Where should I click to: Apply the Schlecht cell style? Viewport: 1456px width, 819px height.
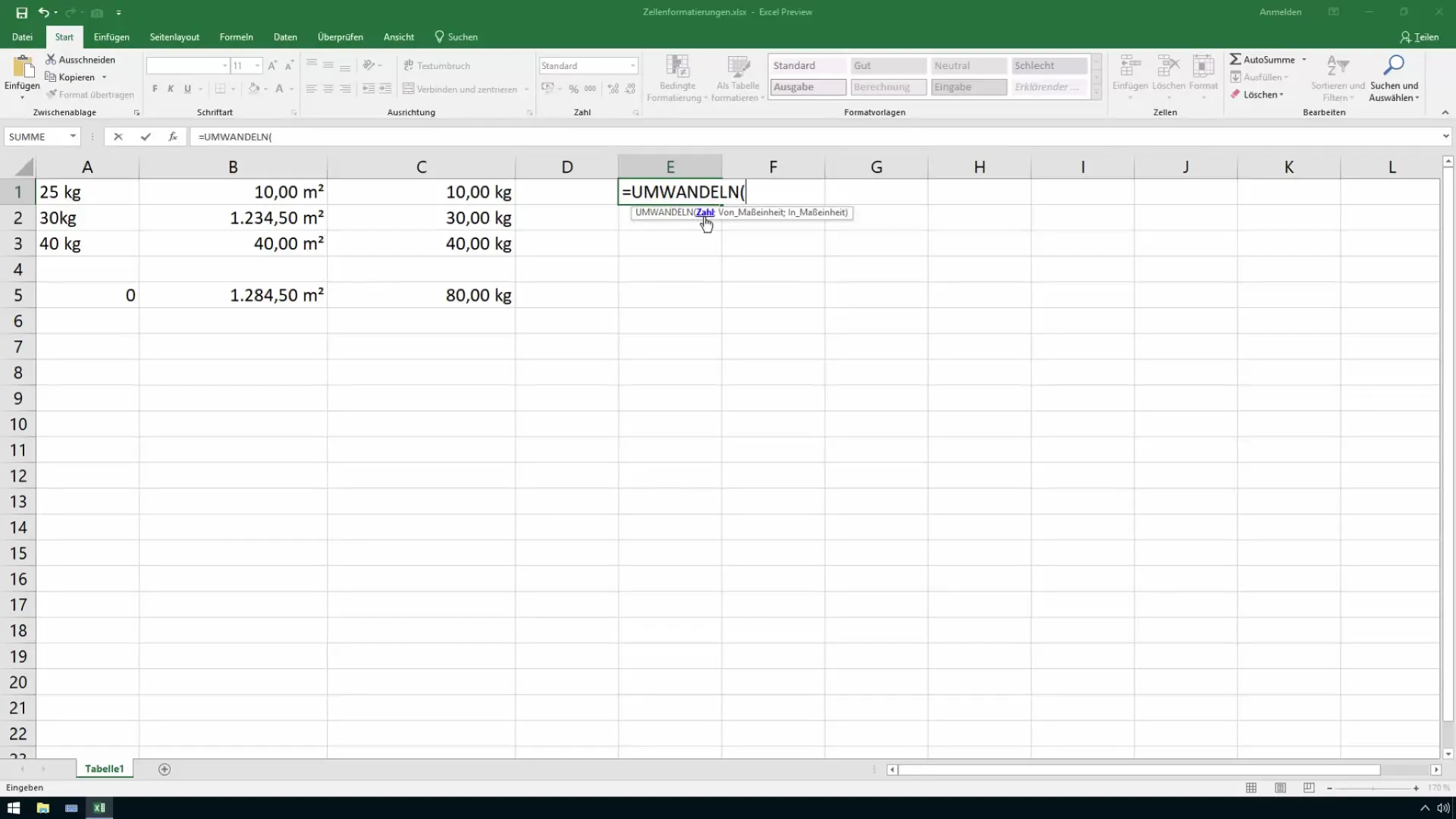coord(1049,66)
